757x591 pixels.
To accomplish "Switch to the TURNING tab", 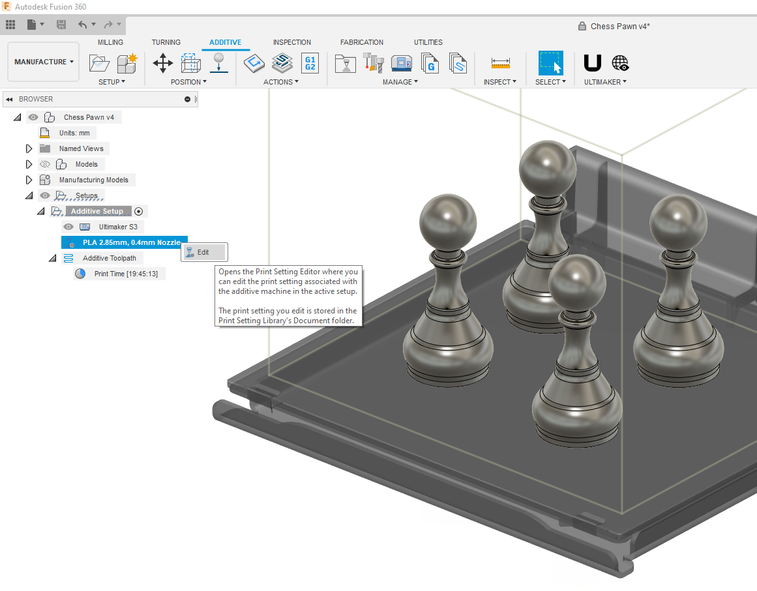I will pos(166,42).
